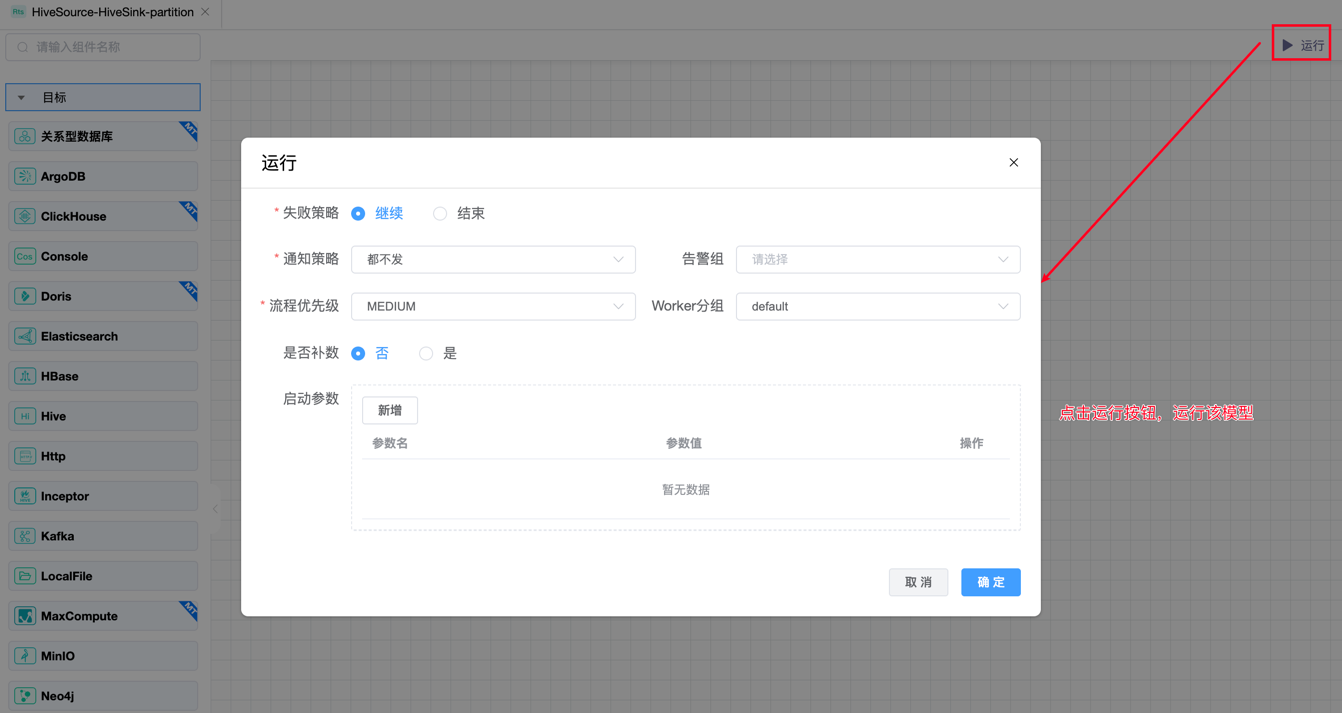Close the 运行 dialog with X
Viewport: 1342px width, 713px height.
[1013, 163]
